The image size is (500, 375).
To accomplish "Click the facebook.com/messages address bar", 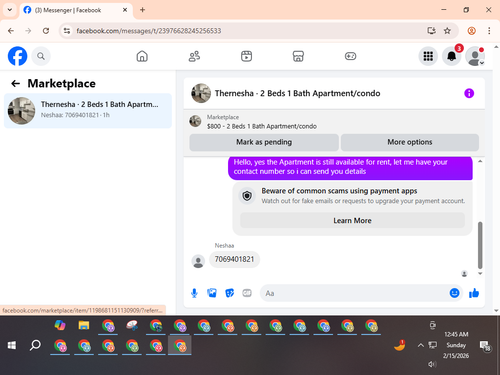I will tap(148, 31).
